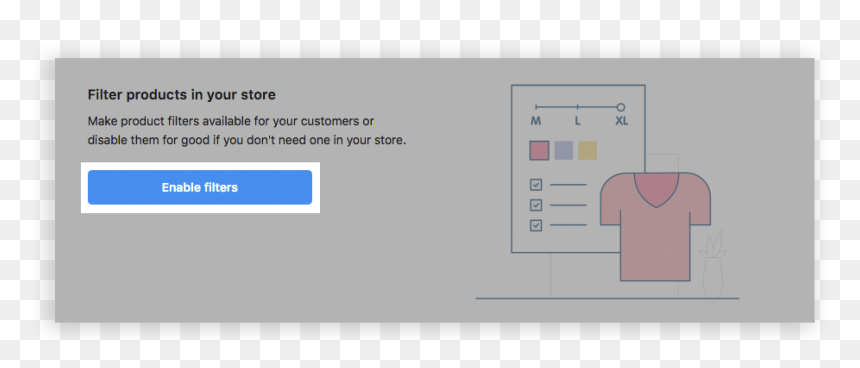Click the text "Make product filters available for your customers or"
Screen dimensions: 860x368
(x=231, y=121)
